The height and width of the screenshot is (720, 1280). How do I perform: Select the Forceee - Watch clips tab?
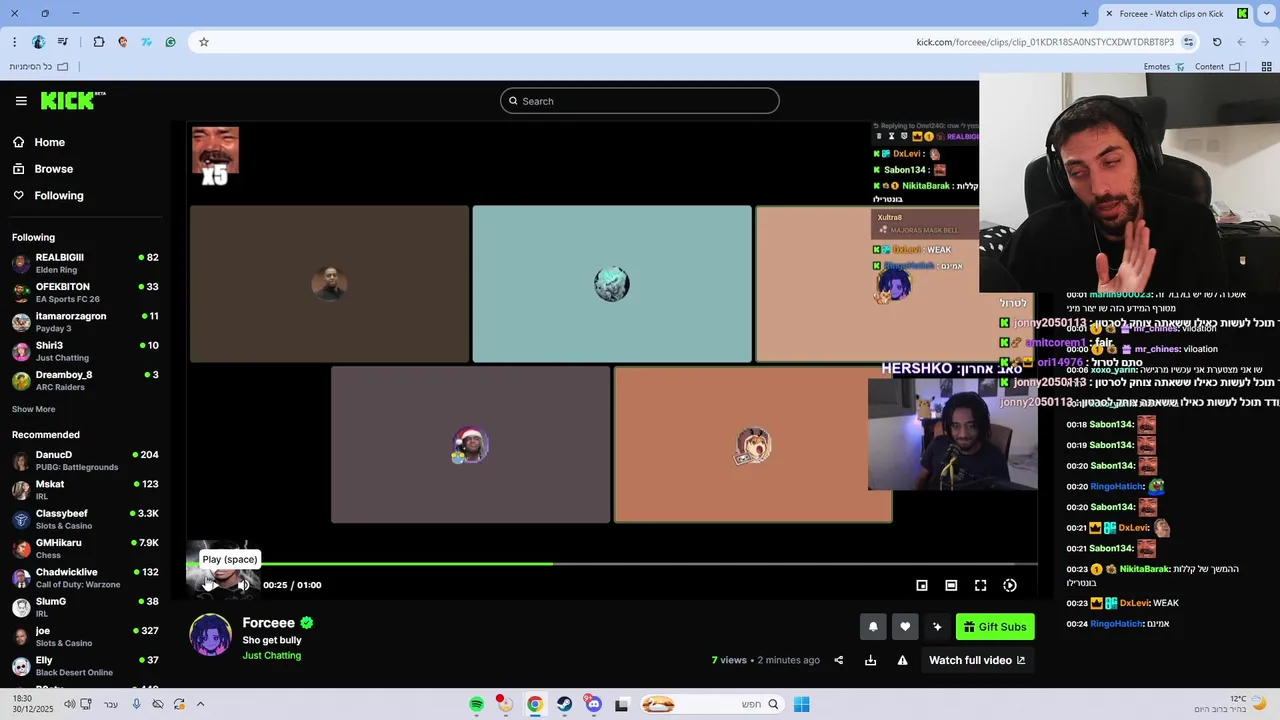tap(1177, 13)
